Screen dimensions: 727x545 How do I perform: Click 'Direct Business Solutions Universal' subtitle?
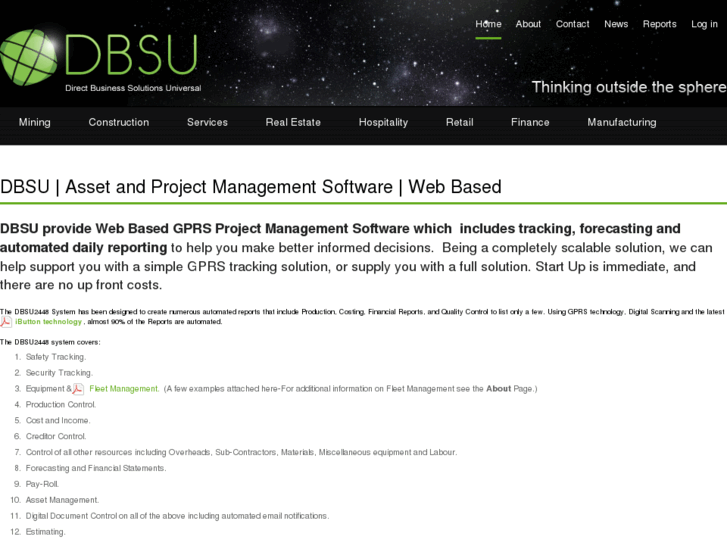point(133,88)
